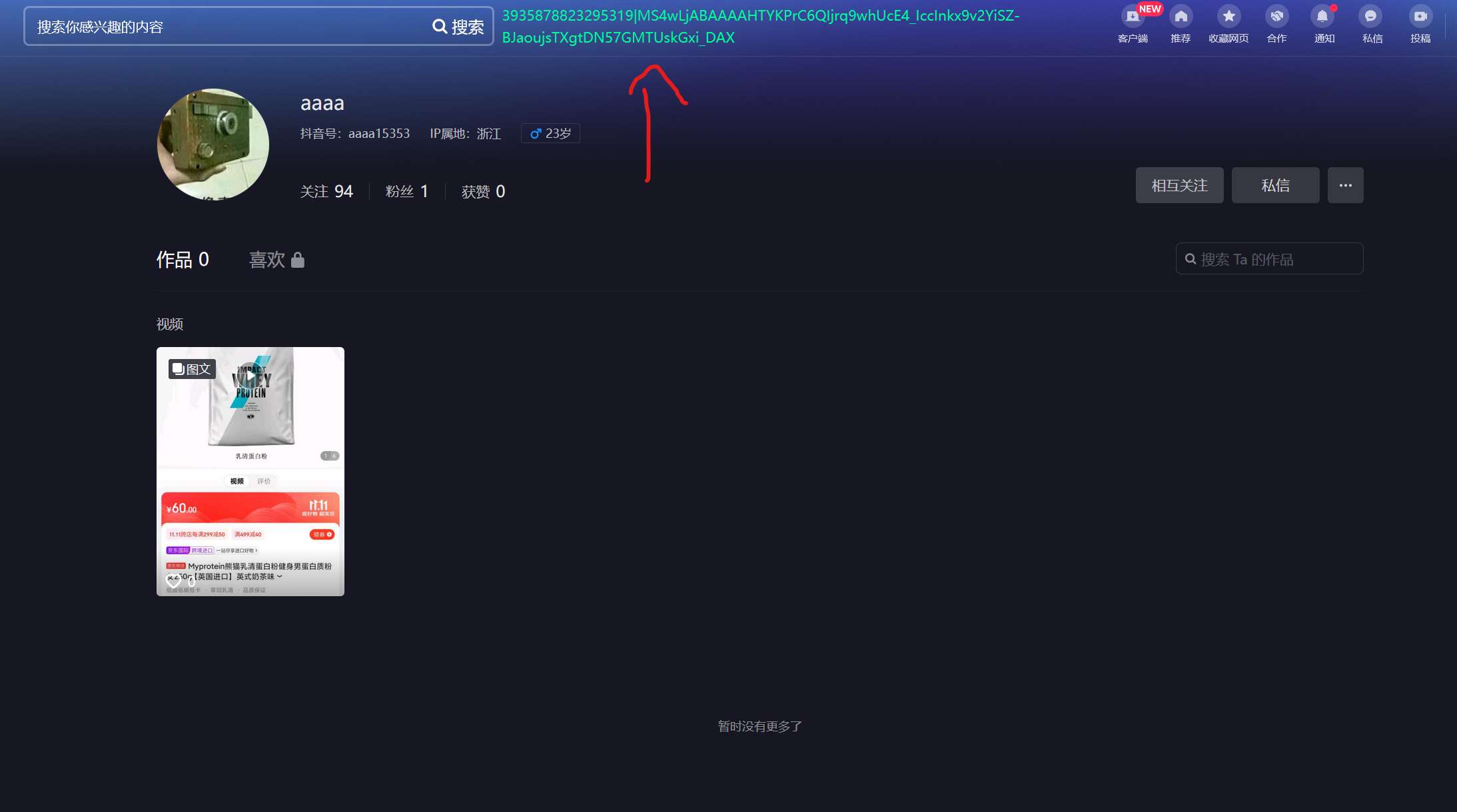This screenshot has width=1457, height=812.
Task: View the 关注 94 following list
Action: [326, 192]
